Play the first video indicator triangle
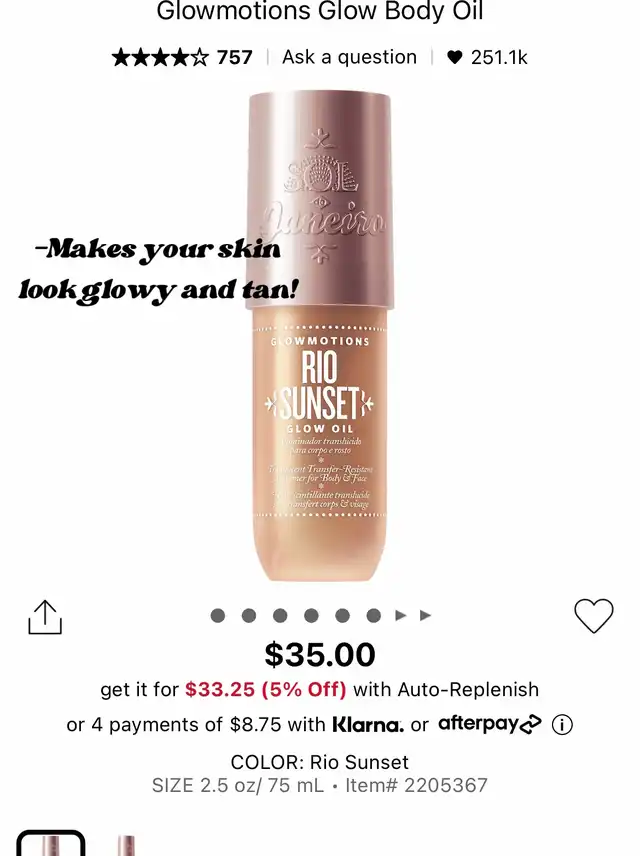The height and width of the screenshot is (856, 640). pyautogui.click(x=401, y=616)
